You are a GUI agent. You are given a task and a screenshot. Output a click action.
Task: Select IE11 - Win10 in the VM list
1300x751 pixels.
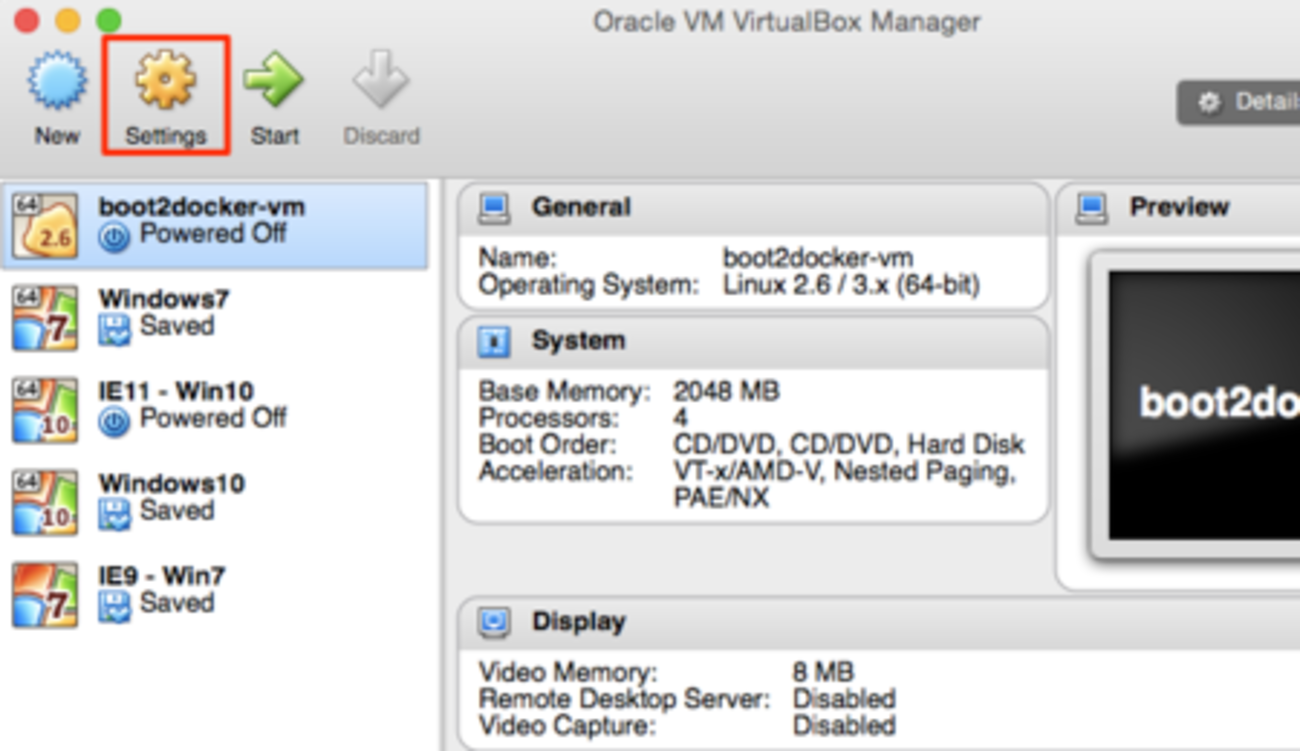[x=214, y=410]
